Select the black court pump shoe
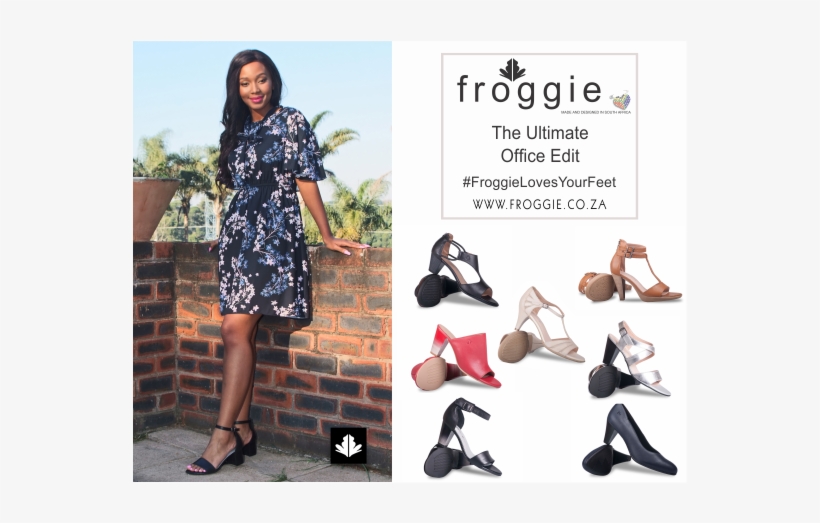 pos(630,440)
